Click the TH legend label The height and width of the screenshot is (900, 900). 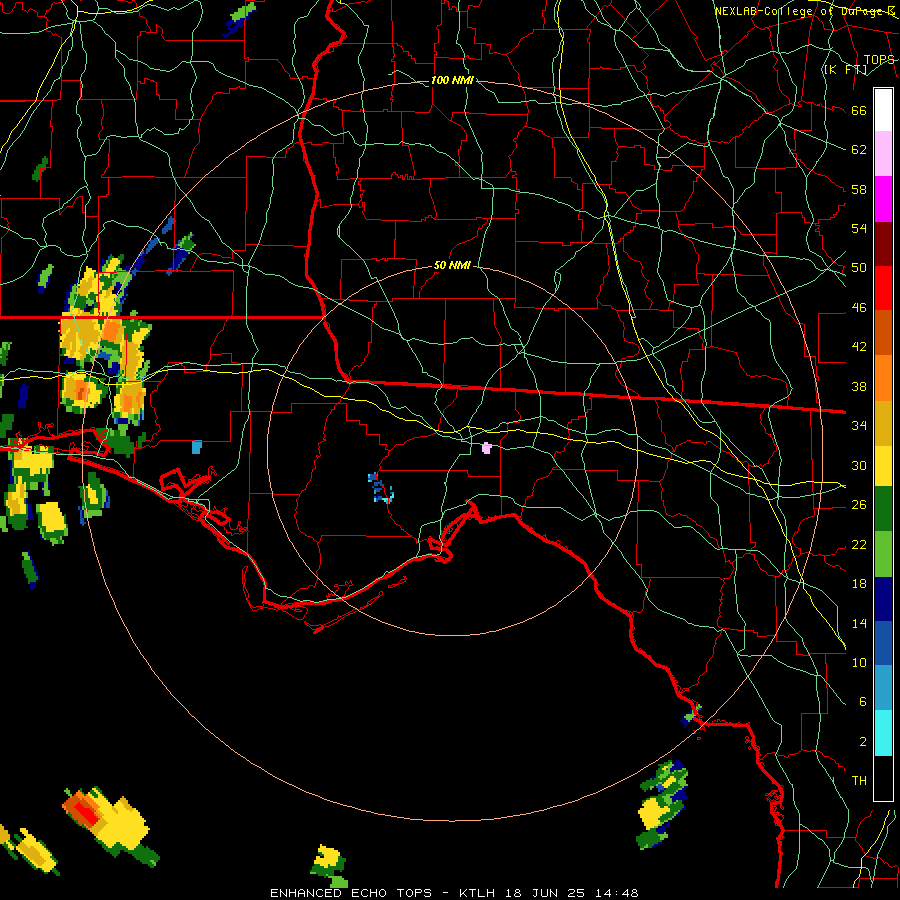coord(859,781)
